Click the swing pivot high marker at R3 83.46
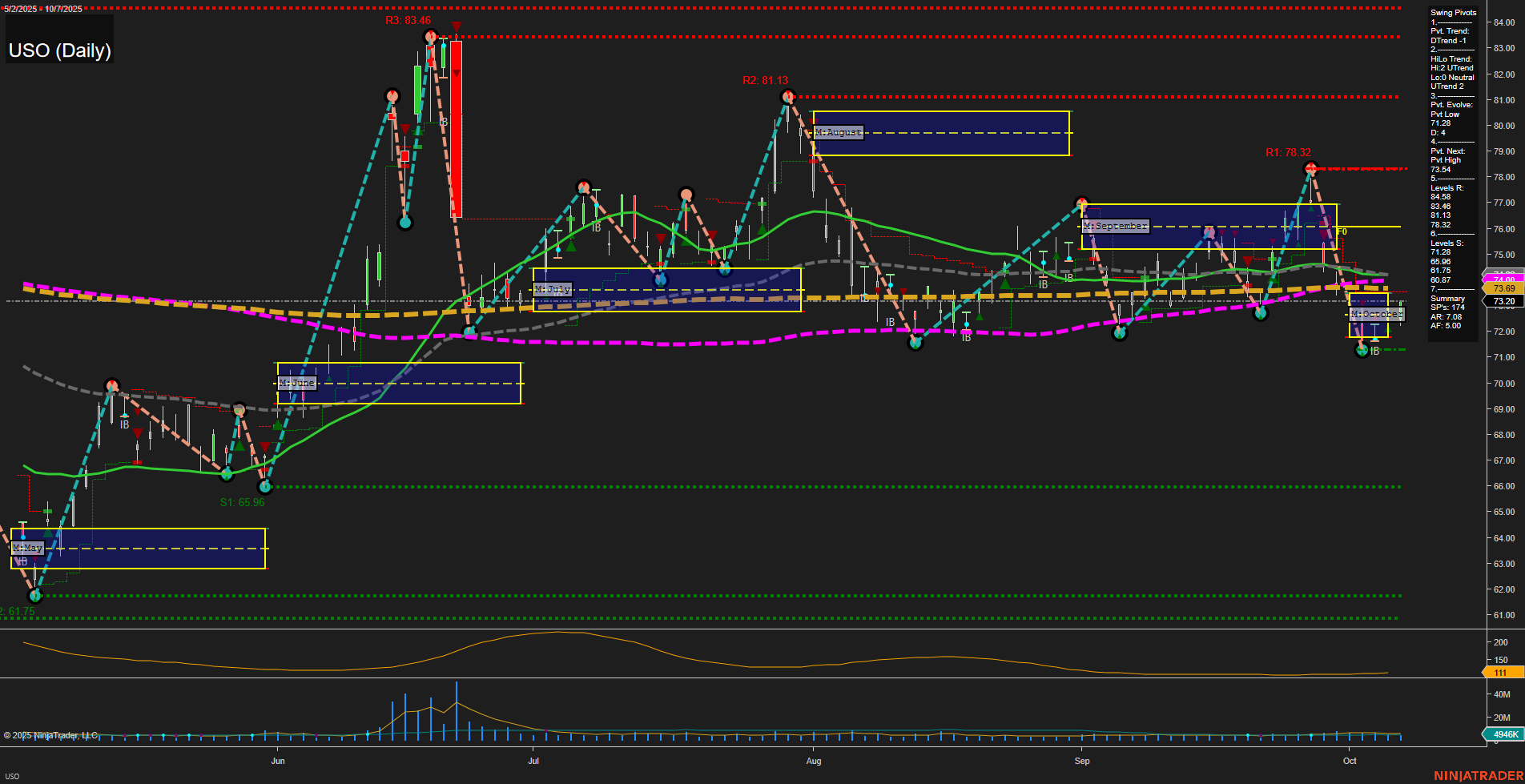Viewport: 1525px width, 784px height. 431,36
